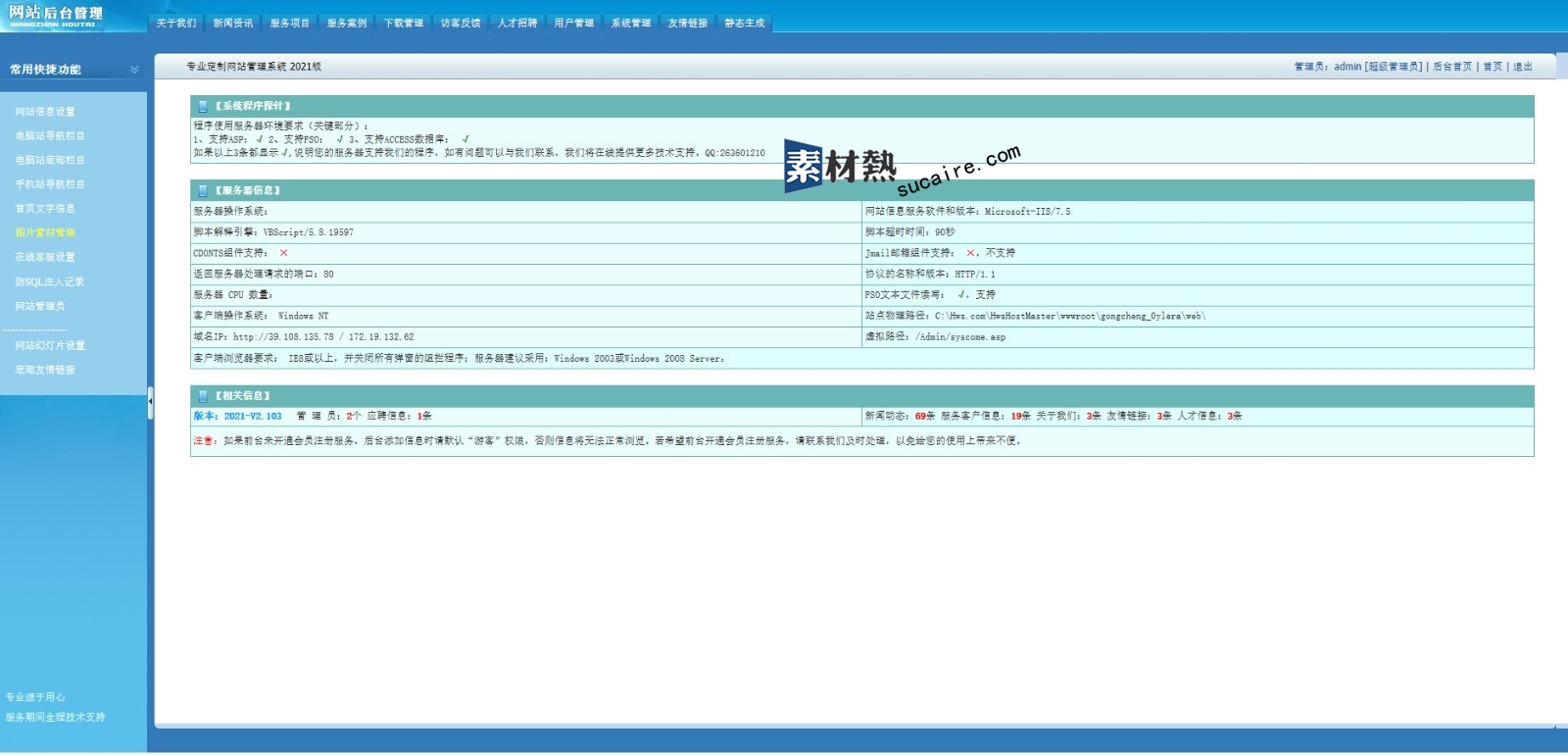Open the 首页 link next to 退出
Image resolution: width=1568 pixels, height=755 pixels.
[x=1493, y=67]
